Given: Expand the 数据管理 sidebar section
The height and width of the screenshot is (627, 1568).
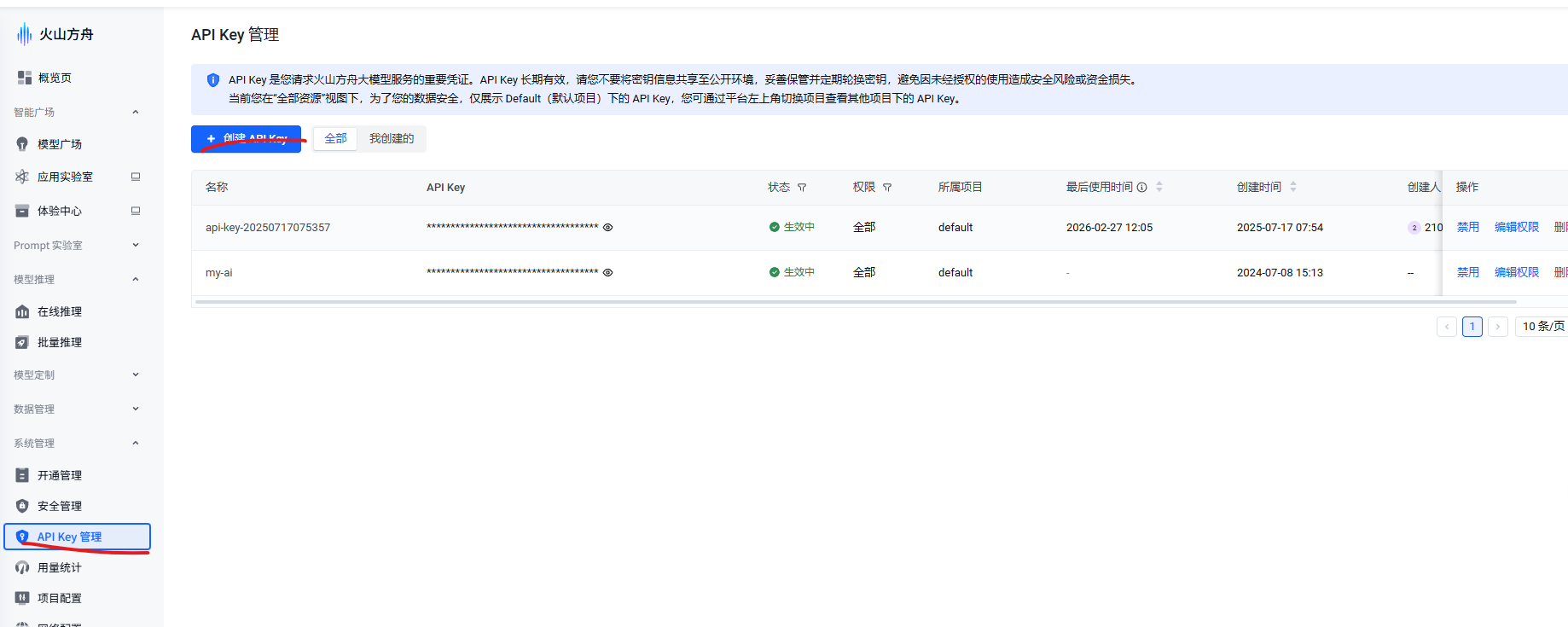Looking at the screenshot, I should (x=136, y=409).
